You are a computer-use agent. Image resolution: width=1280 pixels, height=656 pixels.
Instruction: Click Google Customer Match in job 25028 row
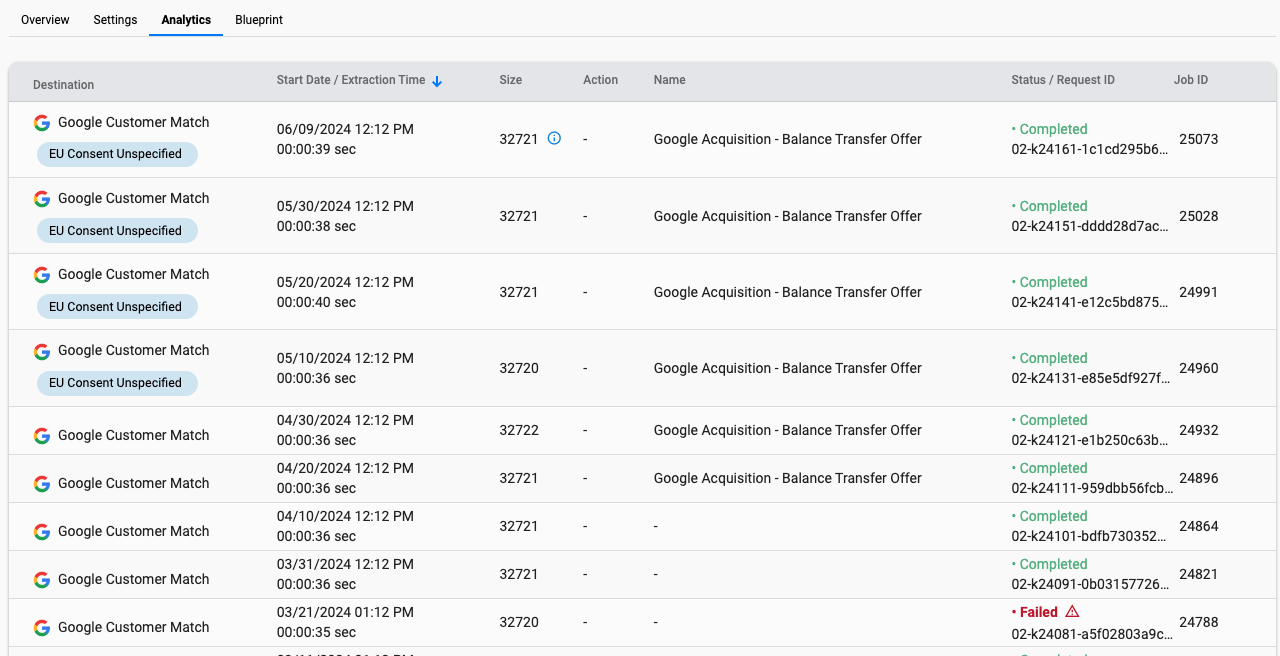tap(134, 198)
